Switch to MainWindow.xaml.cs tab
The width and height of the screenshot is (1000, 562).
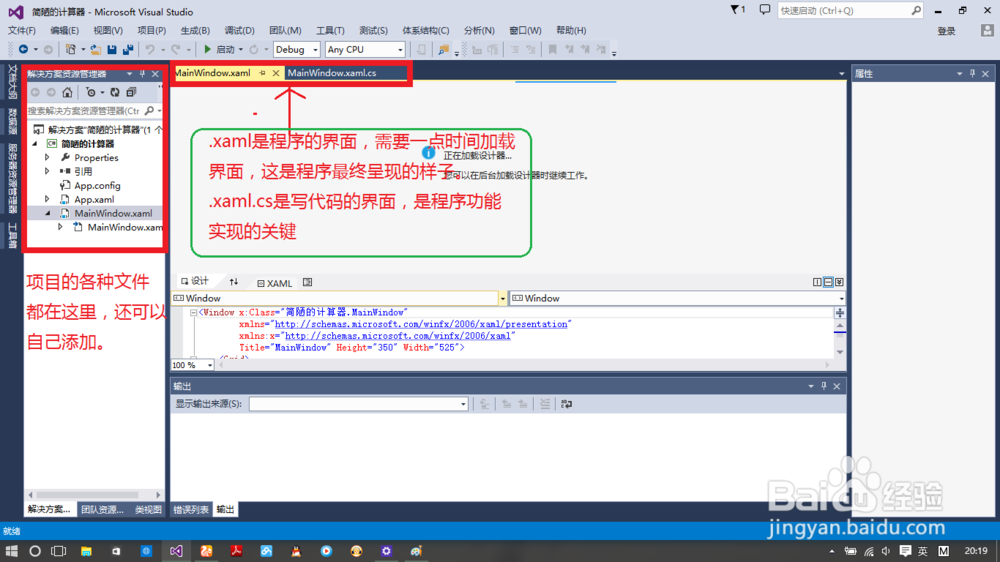[332, 73]
